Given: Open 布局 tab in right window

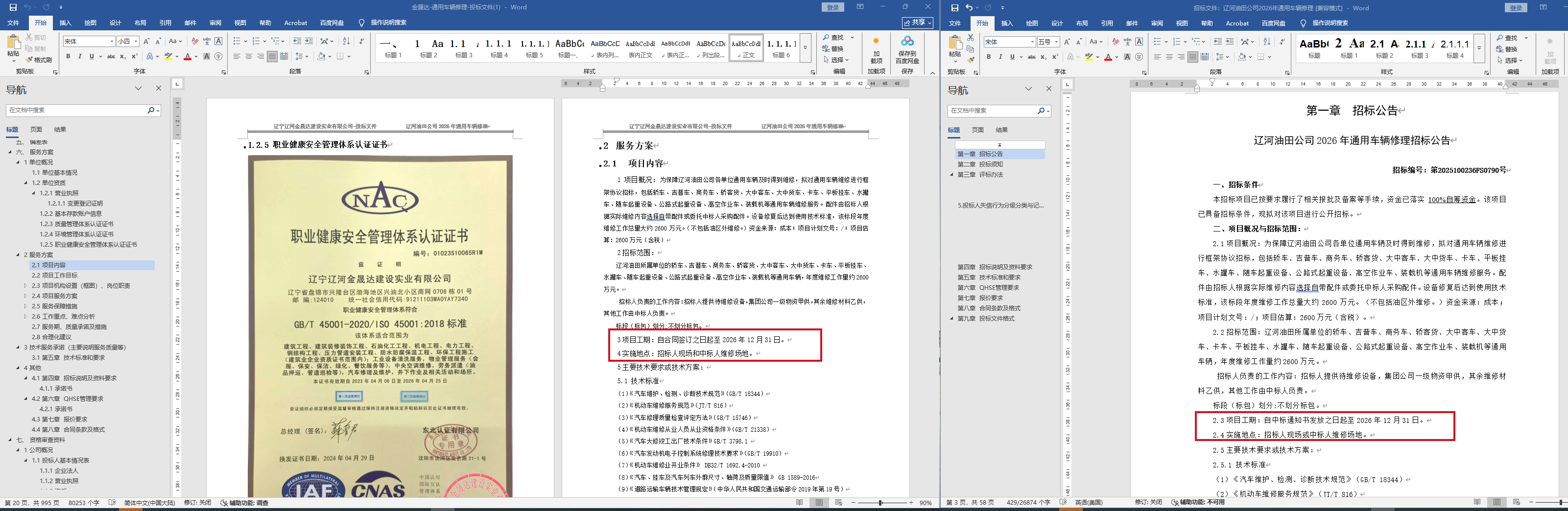Looking at the screenshot, I should click(1082, 23).
